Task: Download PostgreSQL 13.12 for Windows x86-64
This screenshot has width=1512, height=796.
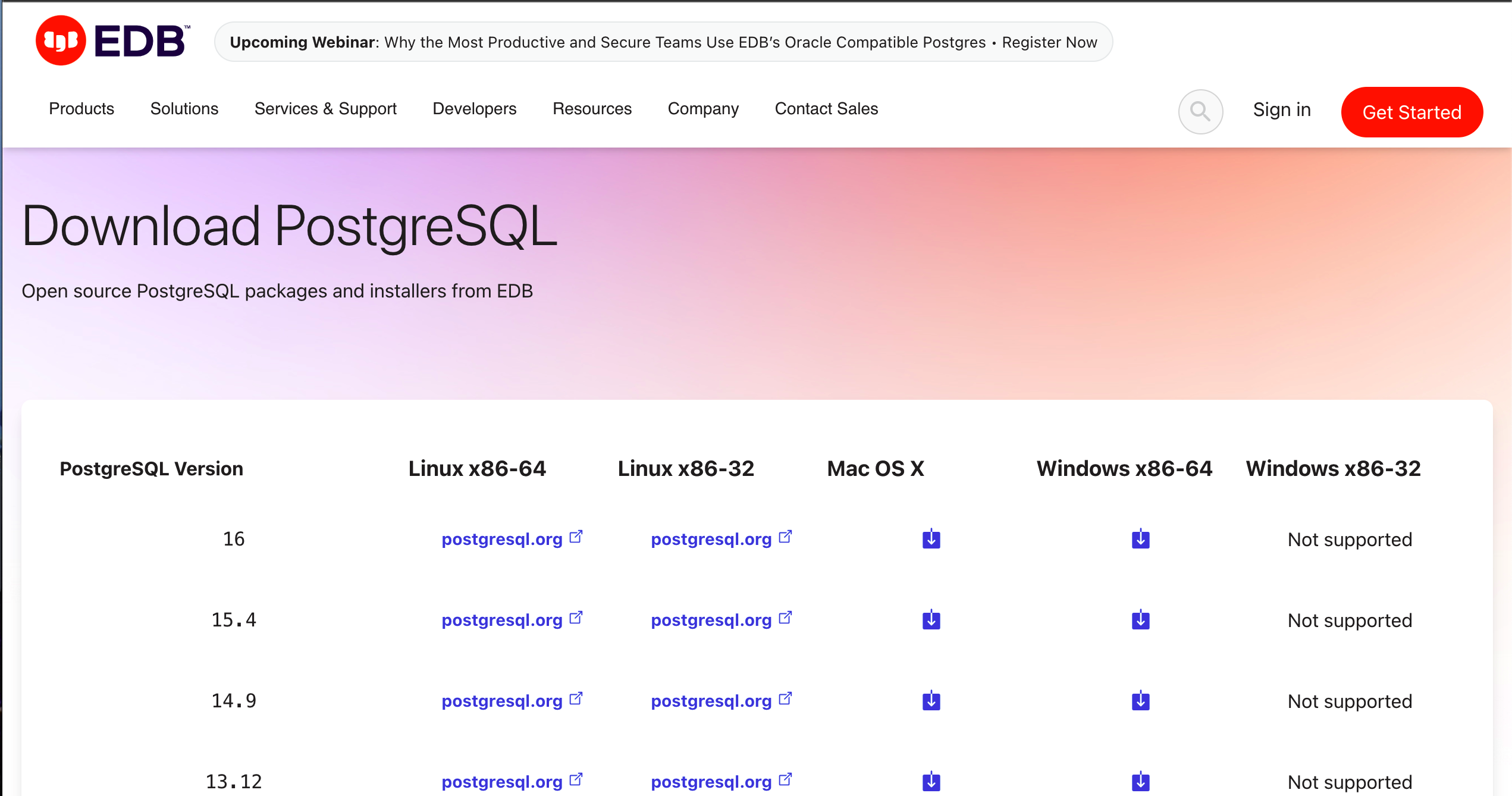Action: point(1140,781)
